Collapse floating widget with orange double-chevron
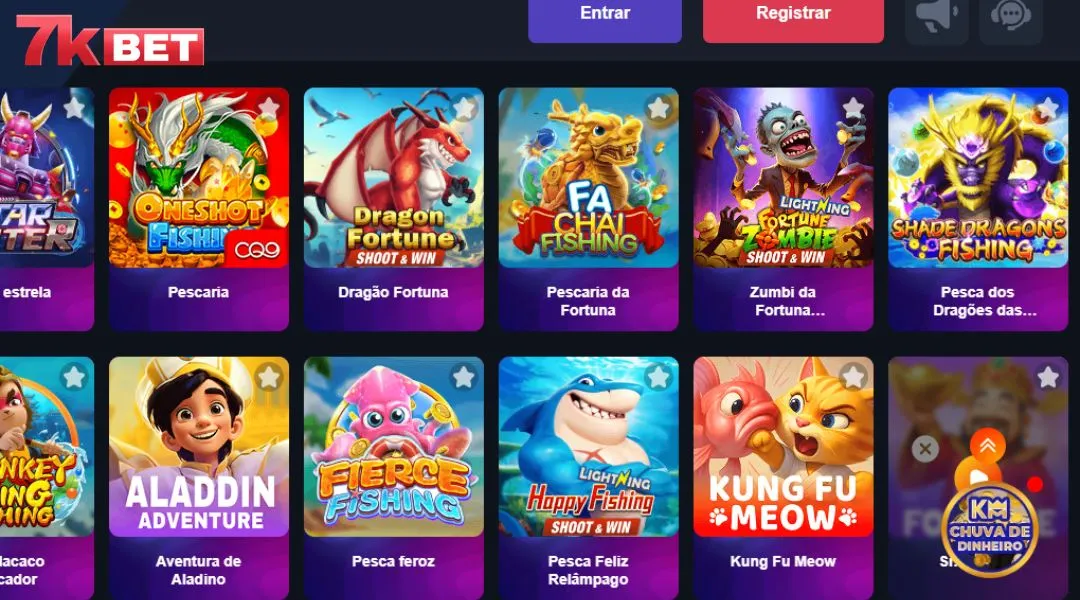The image size is (1080, 600). point(988,446)
